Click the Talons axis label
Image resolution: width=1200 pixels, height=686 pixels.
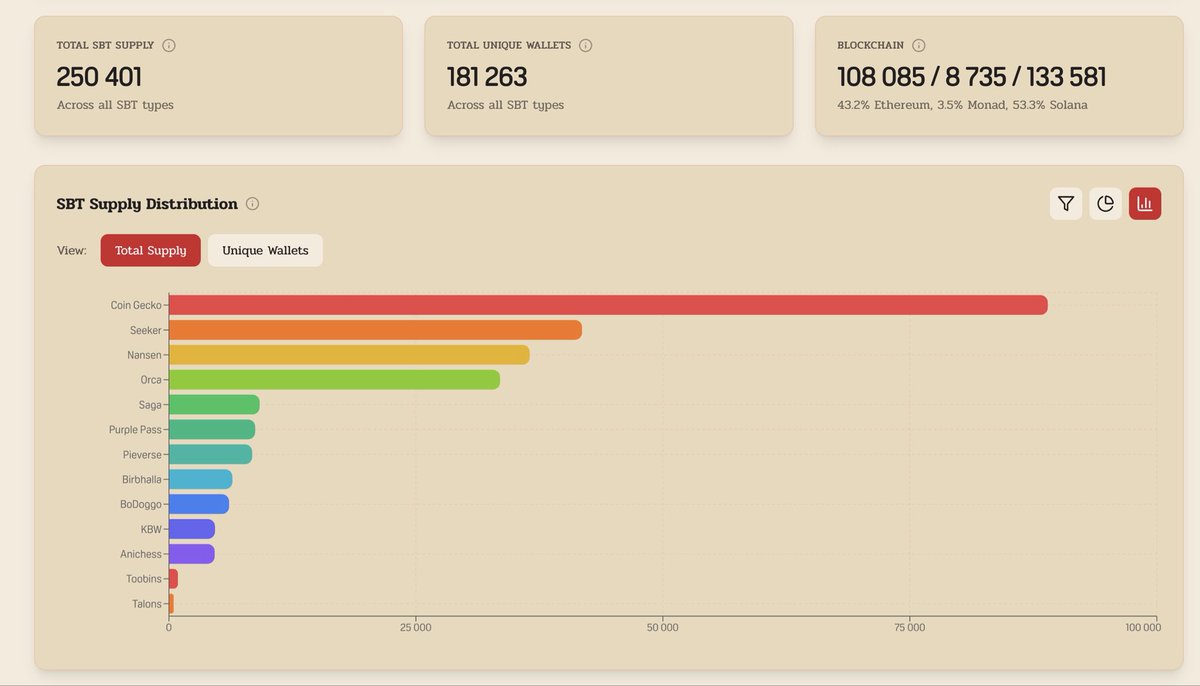coord(147,604)
